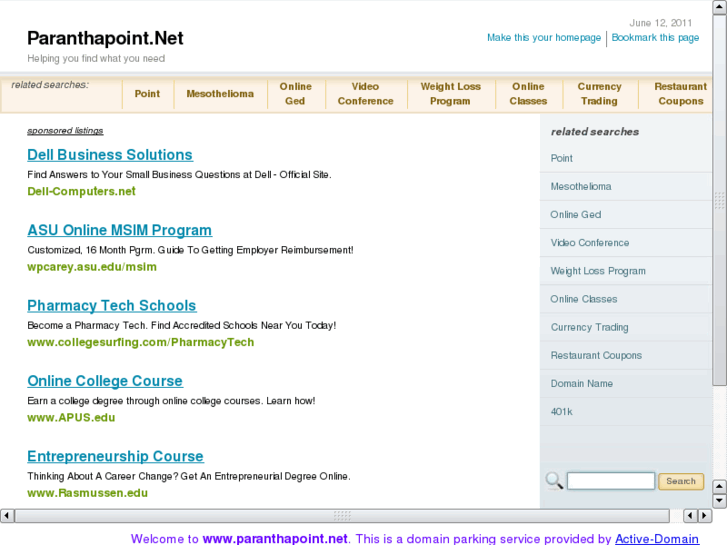Open Pharmacy Tech Schools listing
727x545 pixels.
(x=112, y=306)
